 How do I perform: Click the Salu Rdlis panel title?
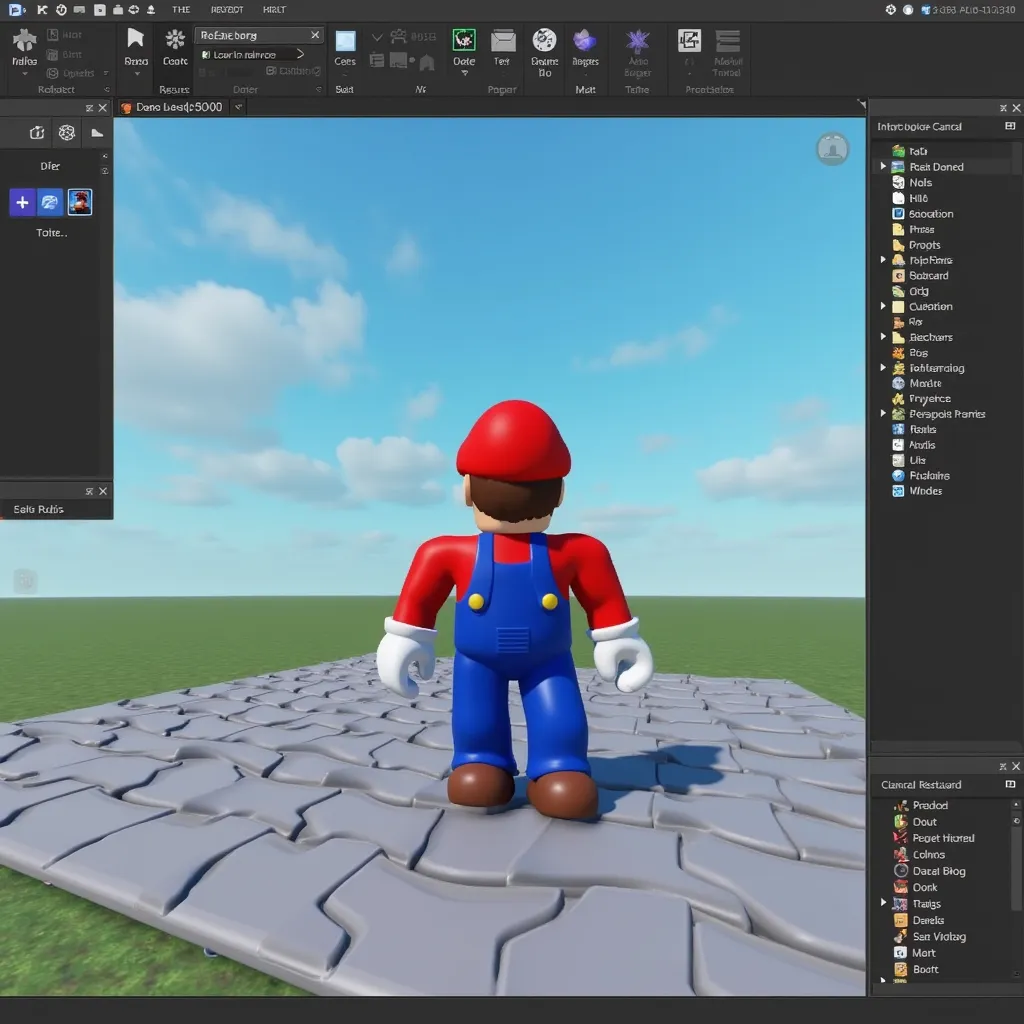[39, 509]
